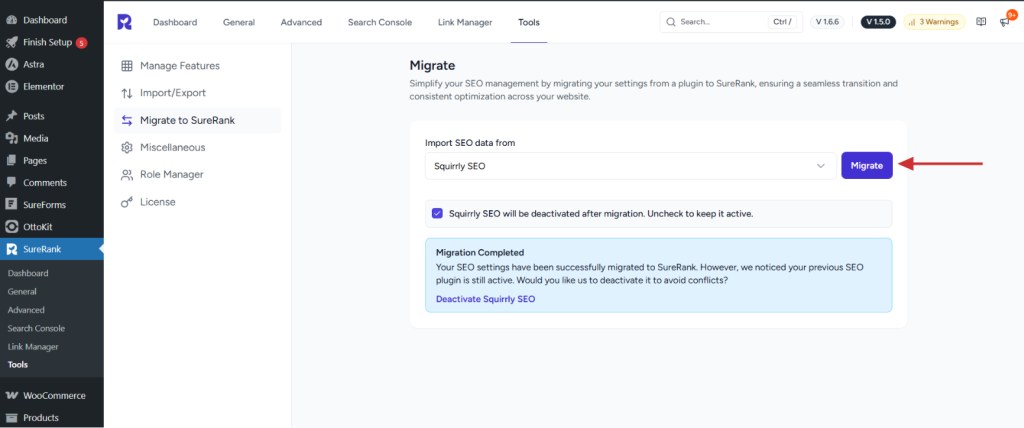Click the search magnifier icon
Screen dimensions: 1024x428
[x=671, y=22]
